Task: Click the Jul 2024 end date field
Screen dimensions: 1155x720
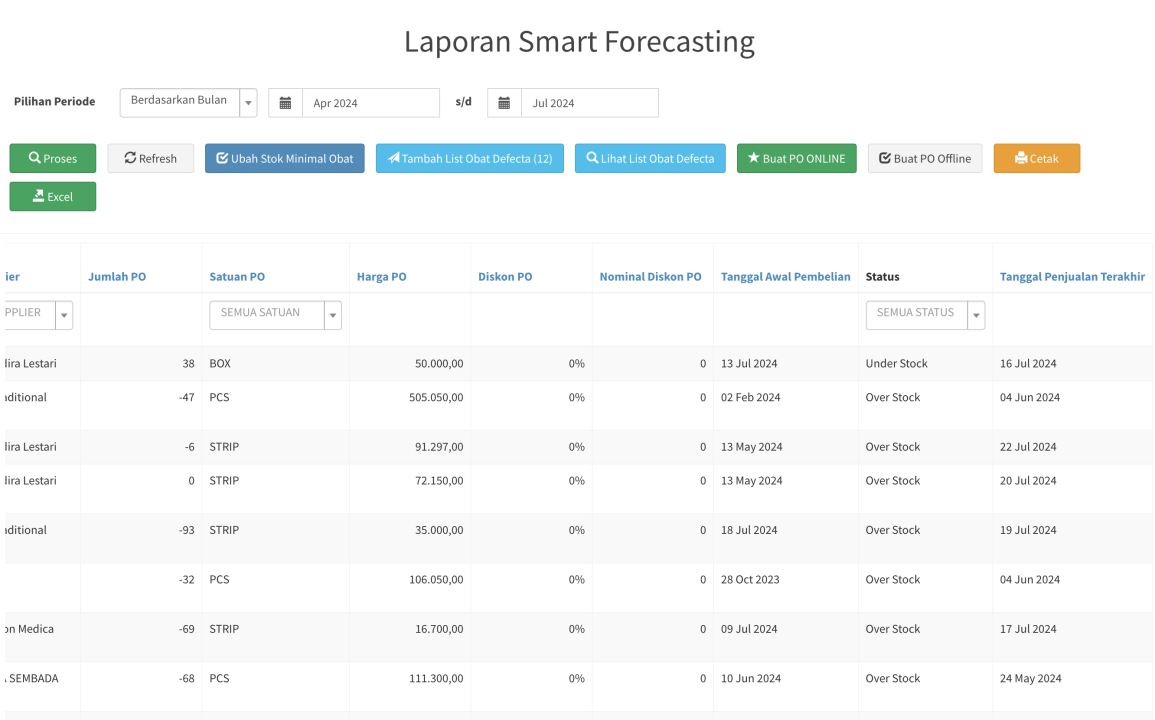Action: pyautogui.click(x=589, y=103)
